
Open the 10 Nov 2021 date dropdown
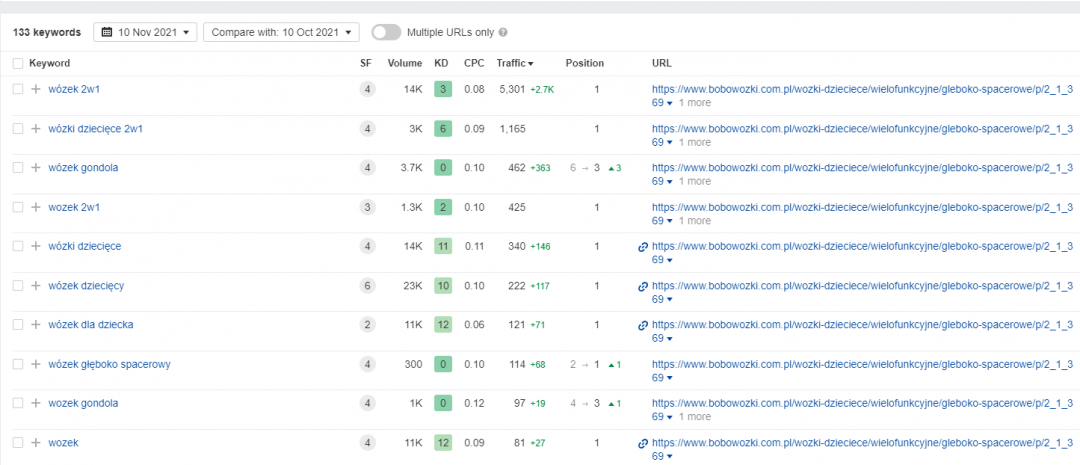[x=145, y=32]
